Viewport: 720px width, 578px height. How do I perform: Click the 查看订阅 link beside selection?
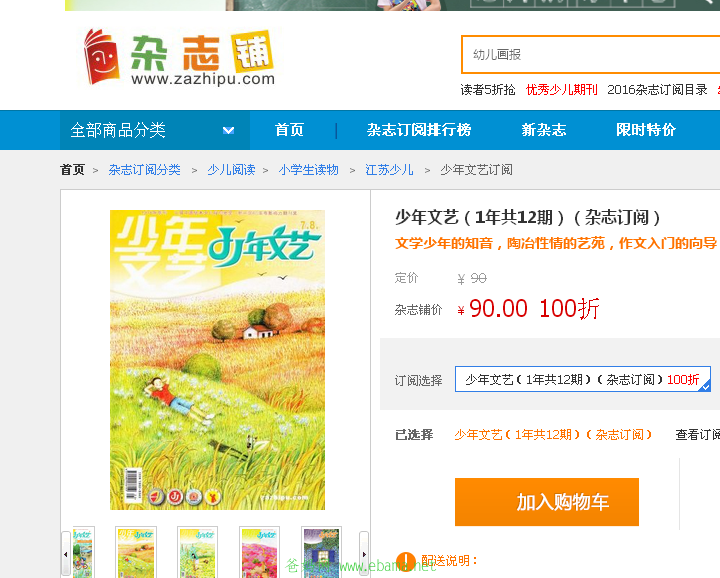coord(698,434)
